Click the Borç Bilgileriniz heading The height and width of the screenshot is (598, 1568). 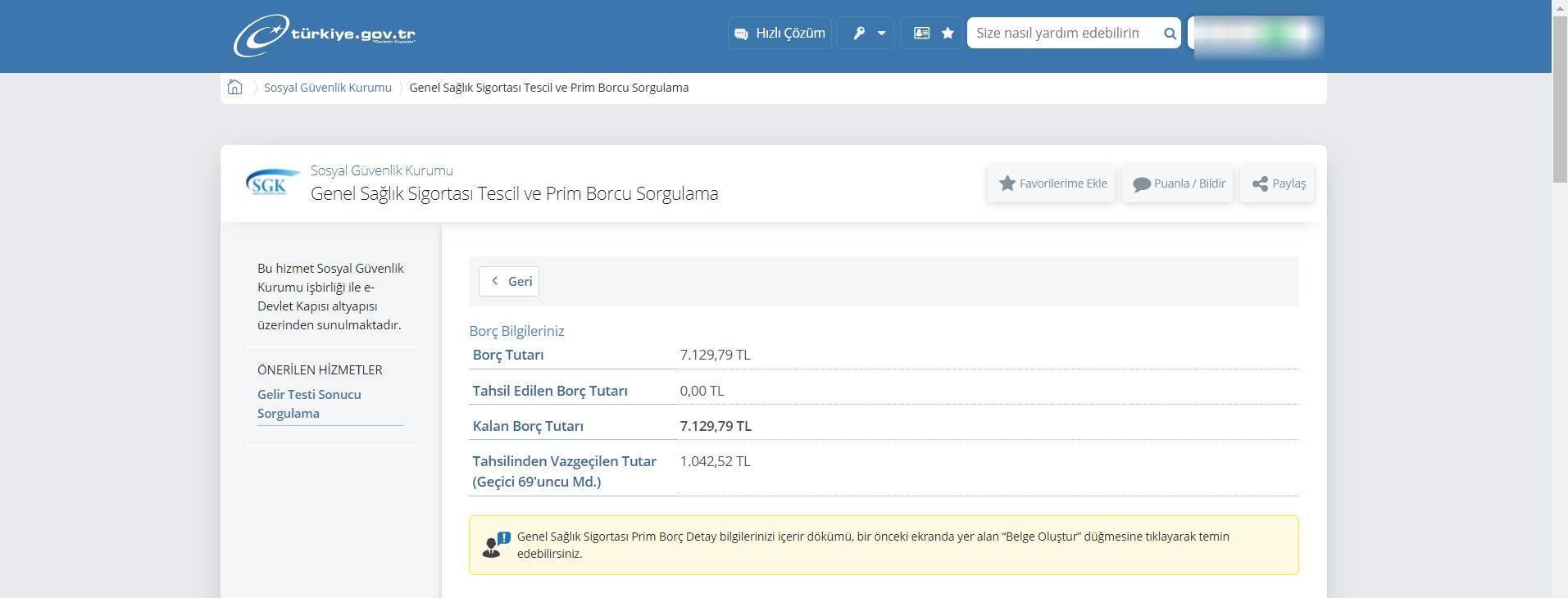[516, 331]
